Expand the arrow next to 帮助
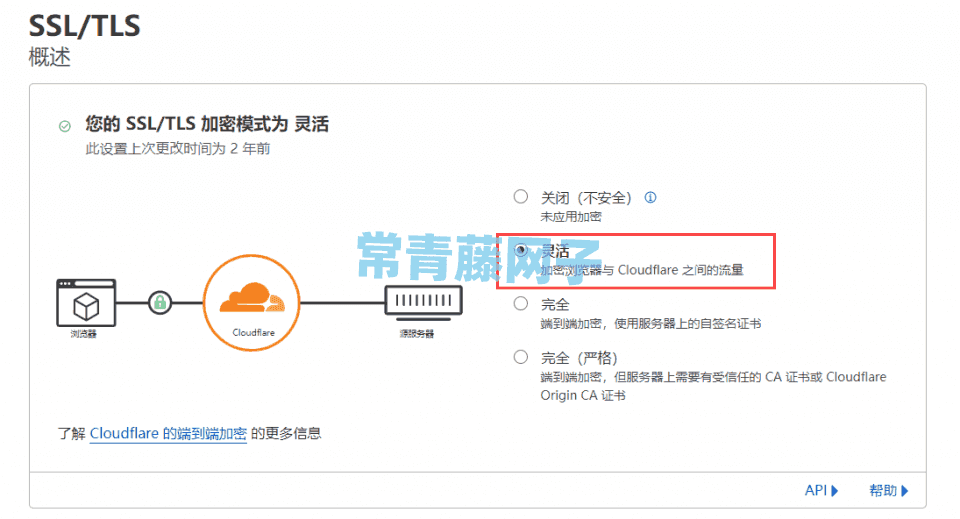Viewport: 960px width, 519px height. pyautogui.click(x=905, y=491)
